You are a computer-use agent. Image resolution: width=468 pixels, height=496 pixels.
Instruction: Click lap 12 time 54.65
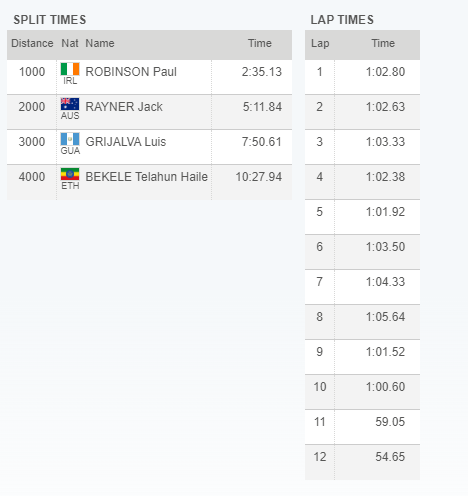[390, 457]
